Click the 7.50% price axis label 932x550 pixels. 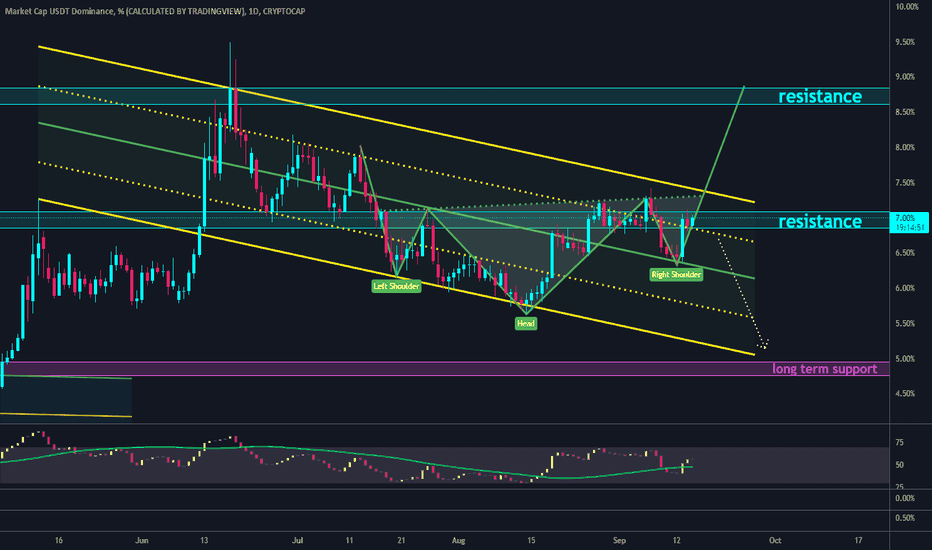tap(906, 183)
